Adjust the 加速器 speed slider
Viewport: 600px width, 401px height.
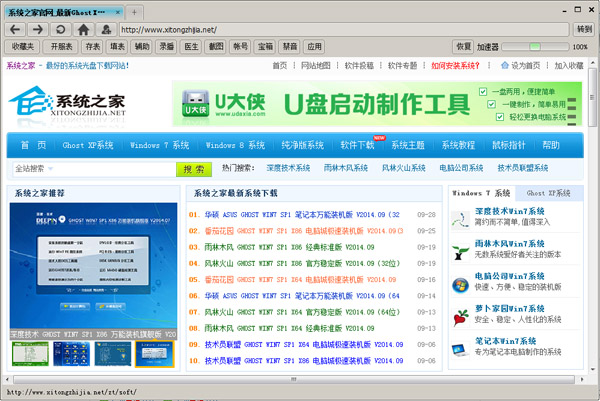[534, 47]
